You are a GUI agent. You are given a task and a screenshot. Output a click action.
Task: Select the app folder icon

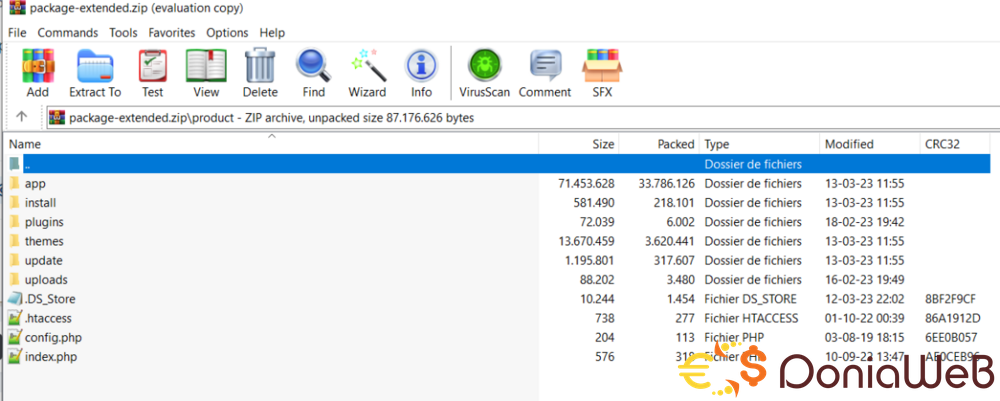(14, 184)
